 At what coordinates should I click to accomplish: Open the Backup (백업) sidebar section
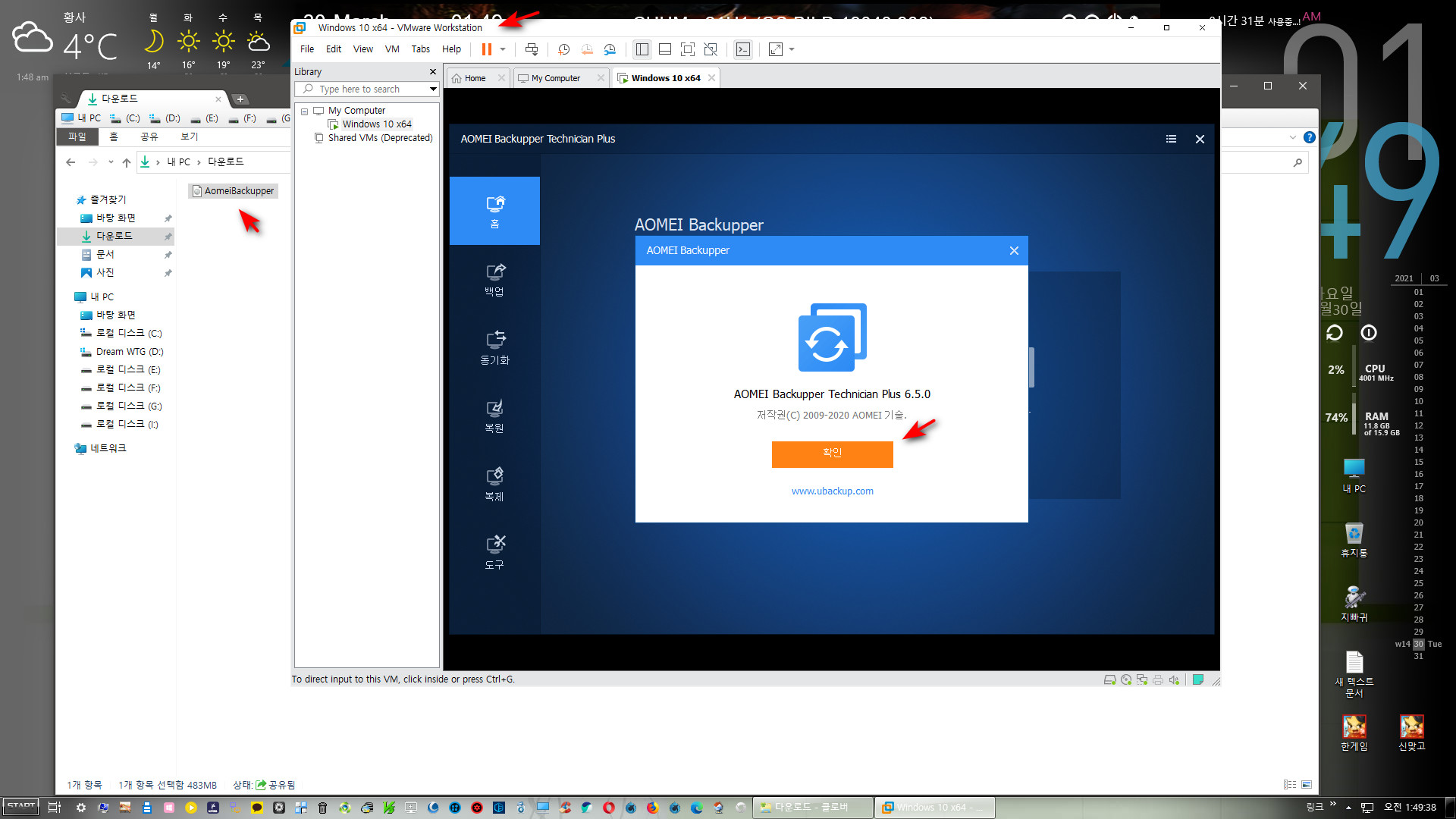pos(494,280)
